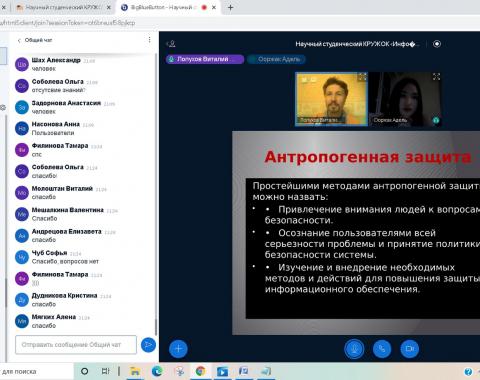Select the Сорокс Адель webcam video
Screen dimensions: 480x380
click(x=405, y=99)
